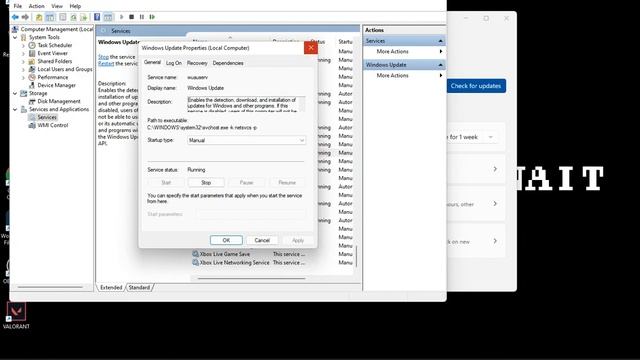Switch to the Recovery tab
This screenshot has width=640, height=360.
[x=197, y=63]
